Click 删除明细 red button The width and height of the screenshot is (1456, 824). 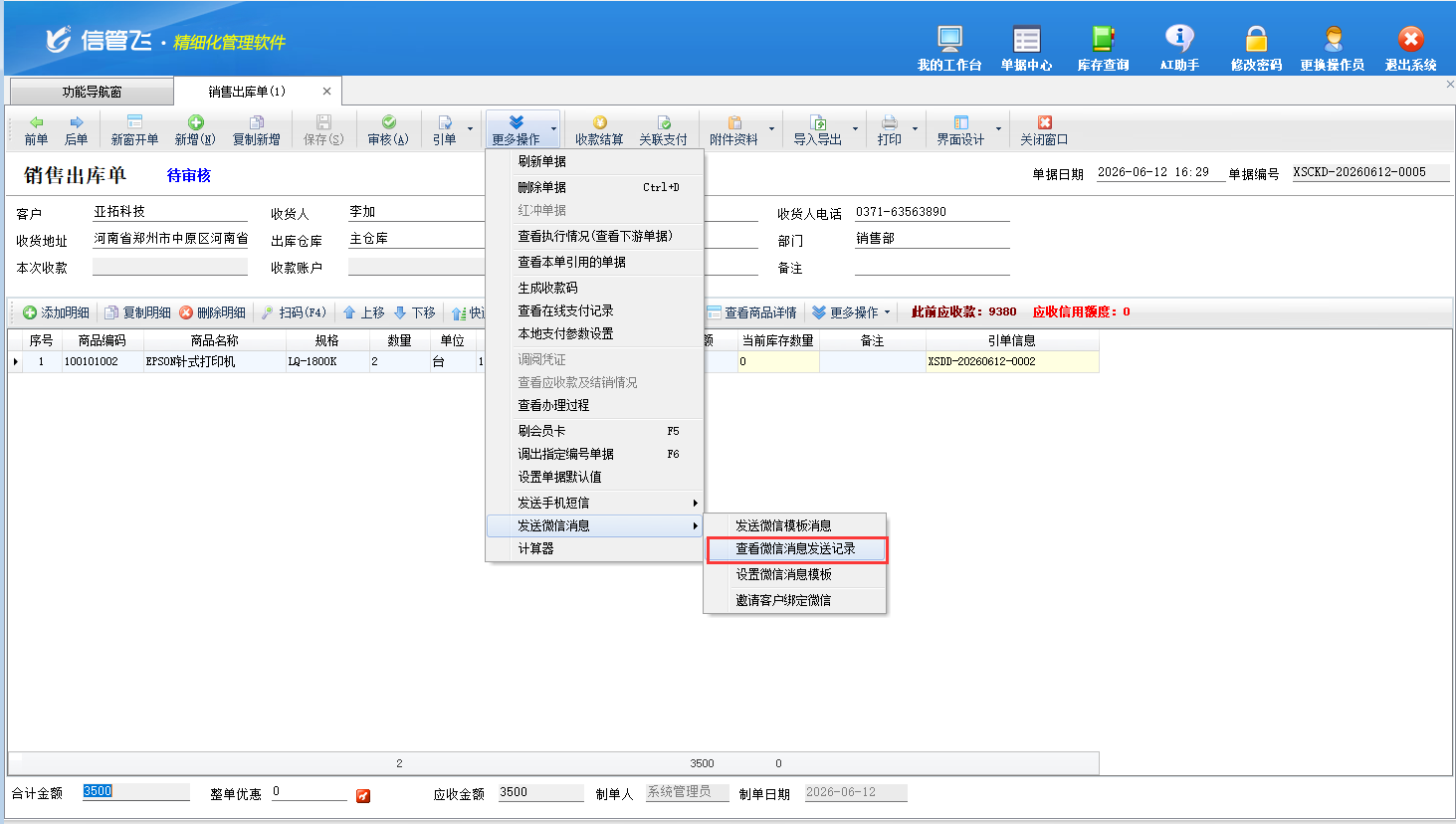tap(213, 312)
